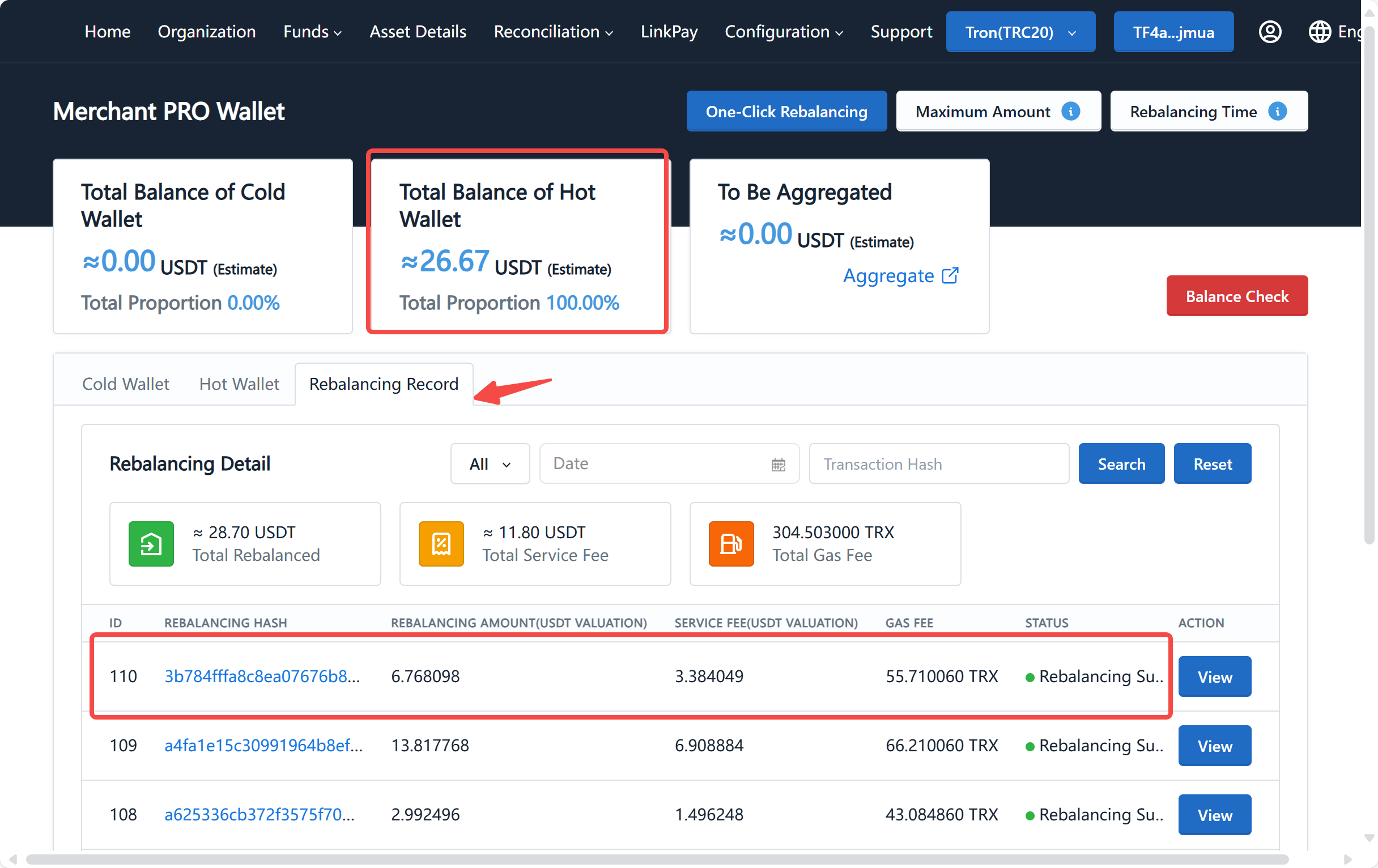Expand the Reconciliation menu
Viewport: 1378px width, 868px height.
pos(553,32)
